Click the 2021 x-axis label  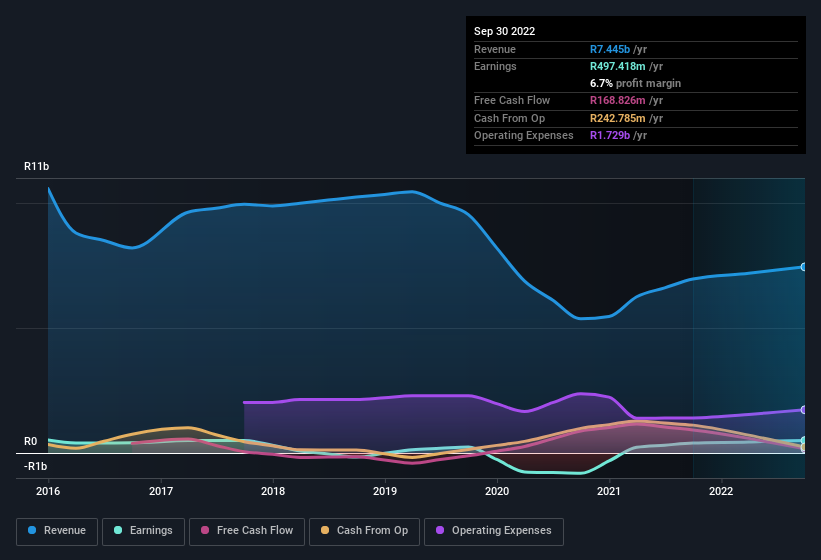(x=609, y=491)
